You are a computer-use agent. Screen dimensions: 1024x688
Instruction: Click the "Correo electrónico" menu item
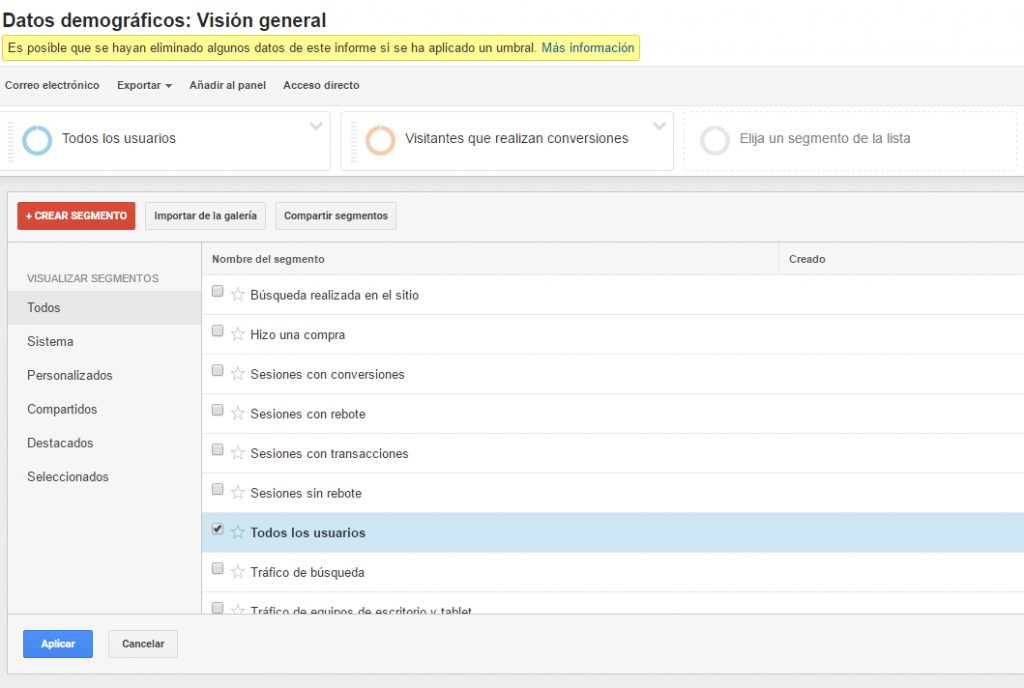pyautogui.click(x=52, y=85)
